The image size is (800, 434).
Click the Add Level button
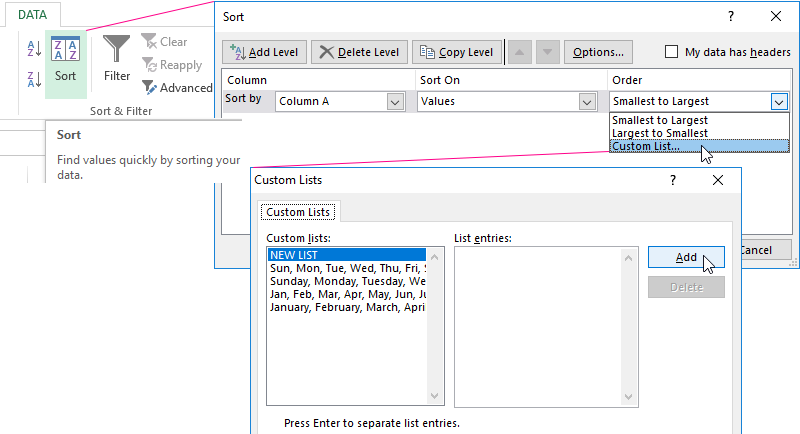point(264,52)
